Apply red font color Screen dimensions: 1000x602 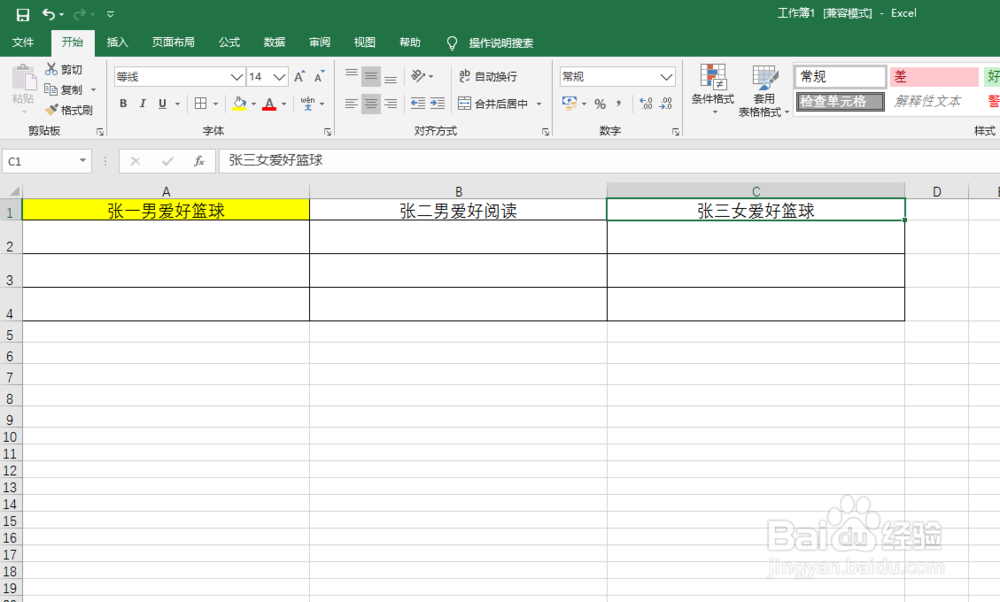tap(269, 103)
